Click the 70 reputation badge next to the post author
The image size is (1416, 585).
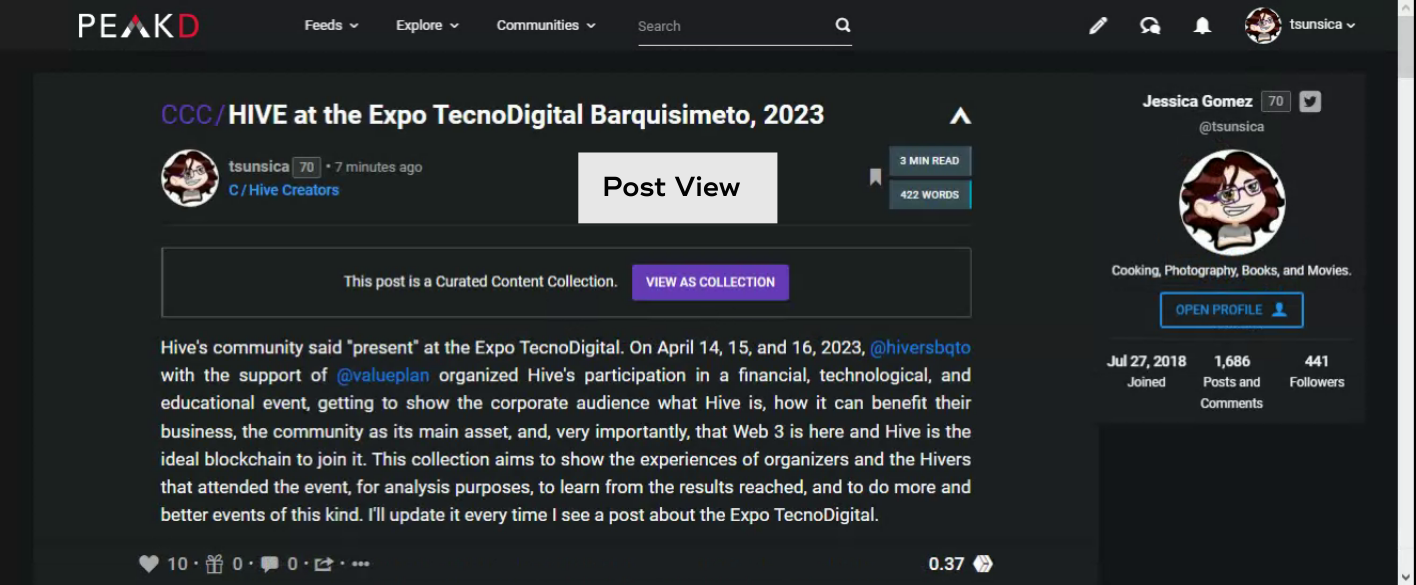(307, 167)
